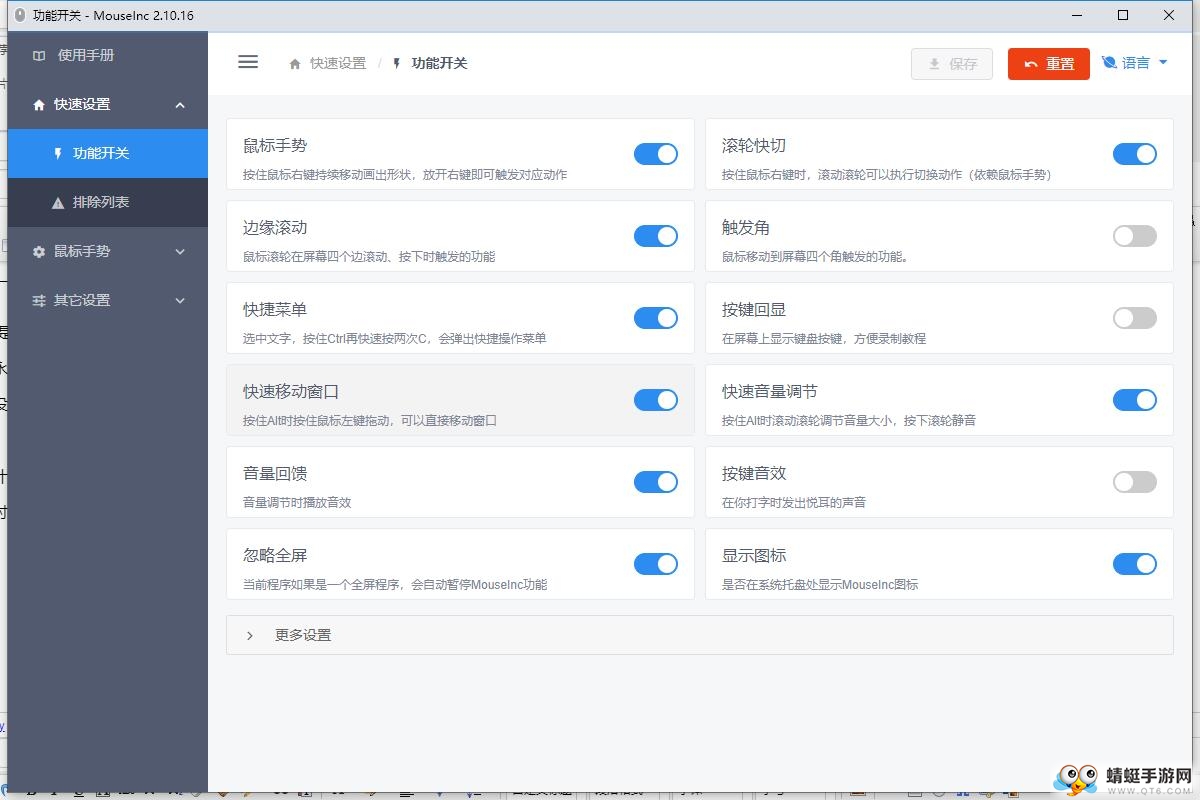Click the 鼠标手势 card title
This screenshot has height=800, width=1200.
coord(275,146)
